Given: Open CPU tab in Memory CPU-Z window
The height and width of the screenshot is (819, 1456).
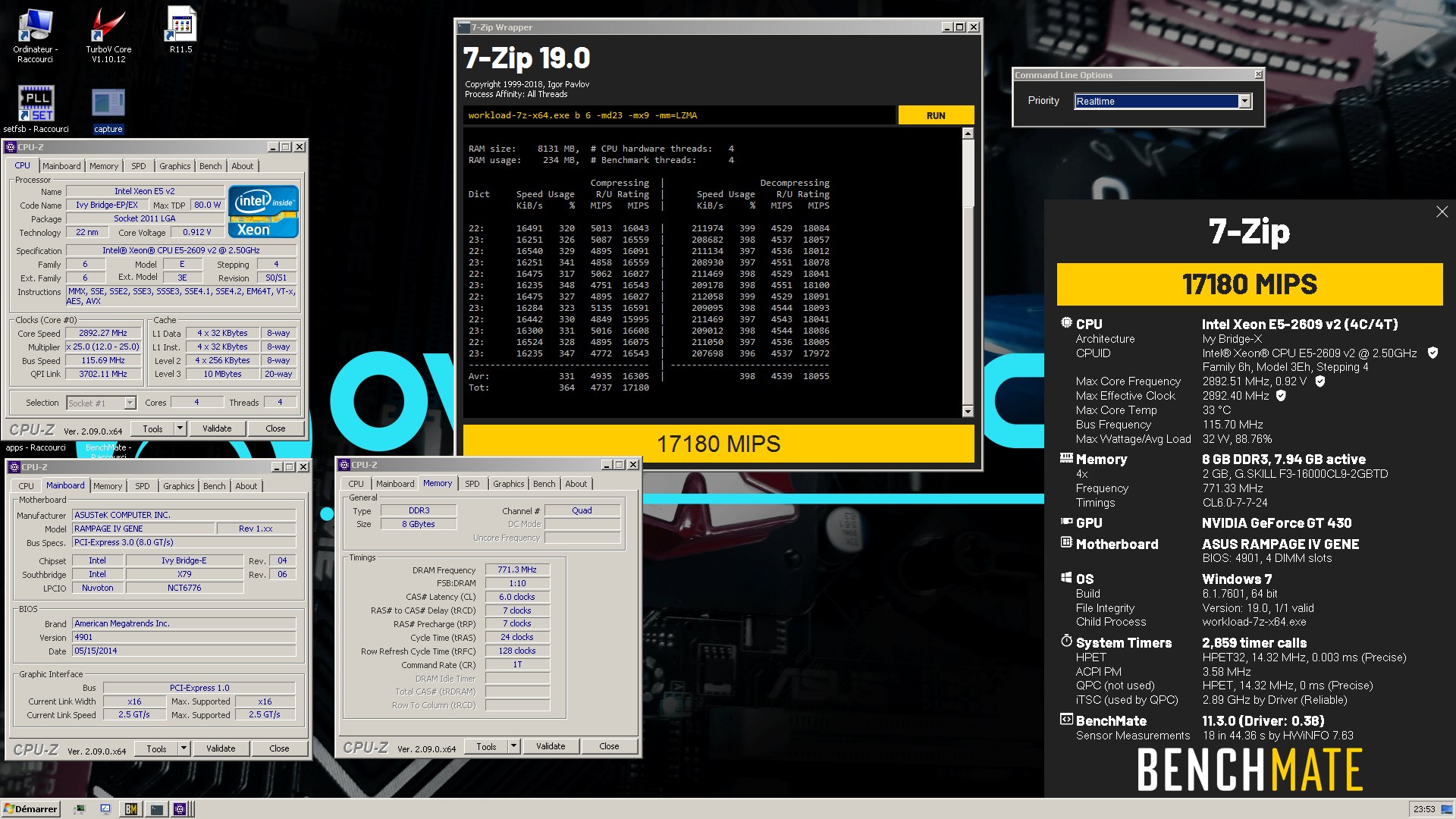Looking at the screenshot, I should click(x=356, y=484).
